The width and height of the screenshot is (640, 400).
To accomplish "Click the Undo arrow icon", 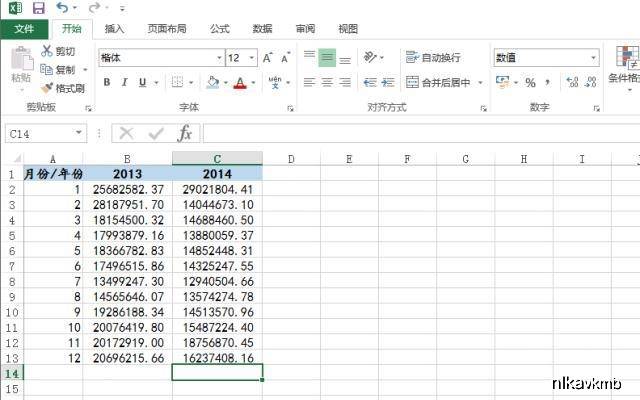I will (62, 8).
